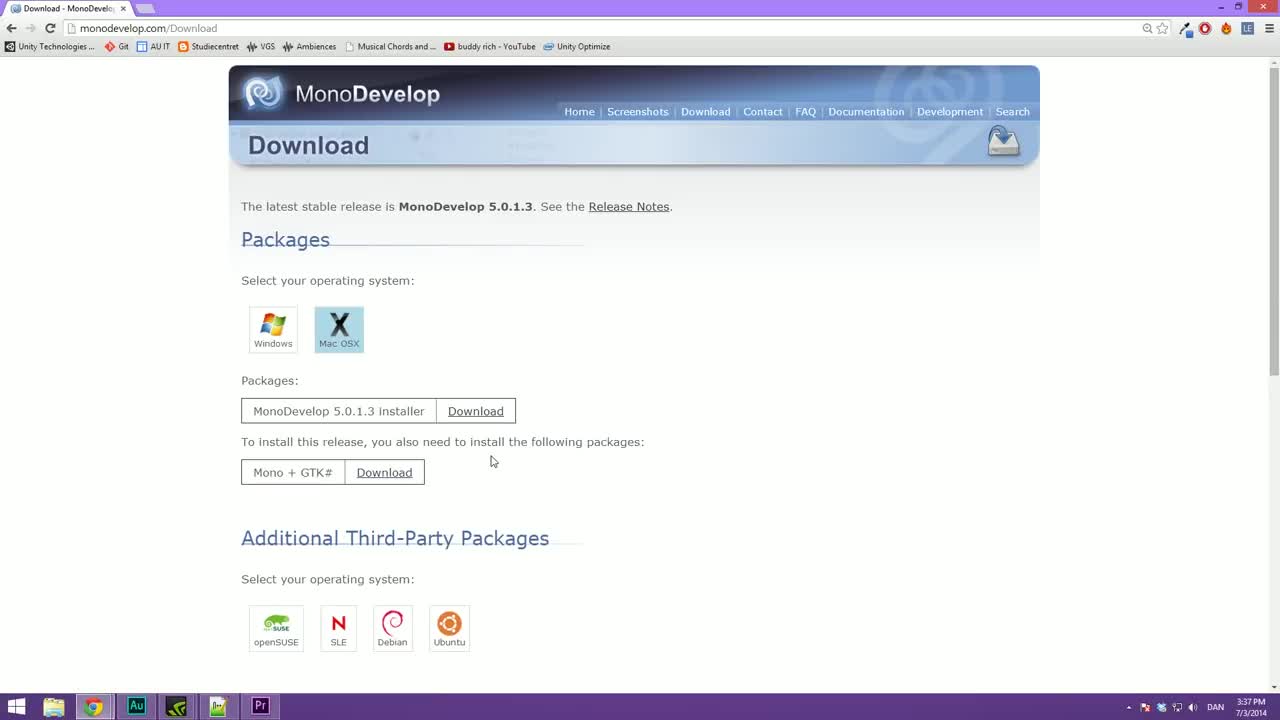The width and height of the screenshot is (1280, 720).
Task: Open the Home navigation item
Action: 579,112
